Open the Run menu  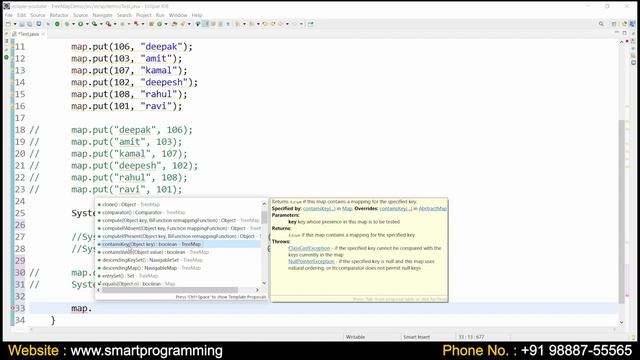(x=160, y=15)
